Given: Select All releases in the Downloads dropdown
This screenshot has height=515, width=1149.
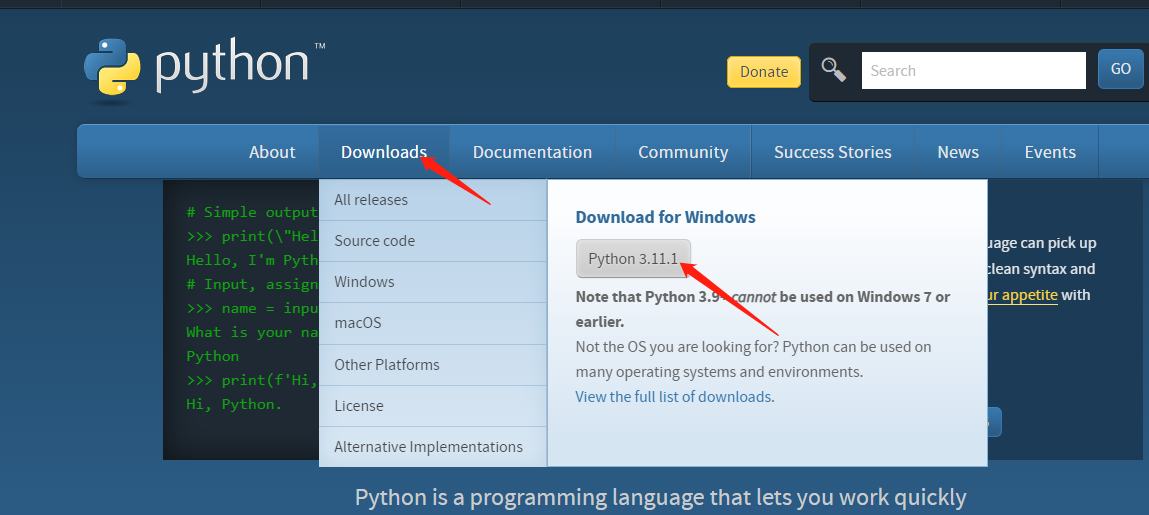Looking at the screenshot, I should 433,199.
